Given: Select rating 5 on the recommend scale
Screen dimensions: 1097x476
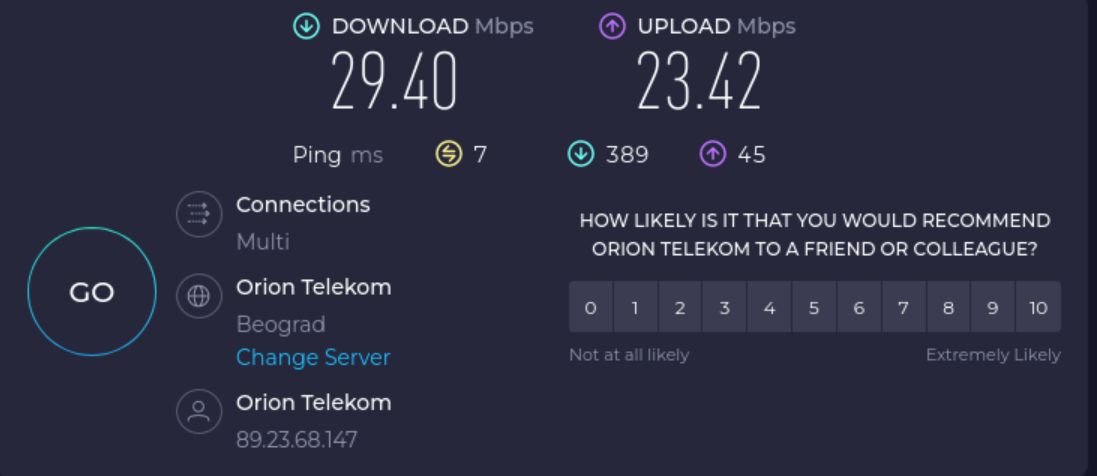Looking at the screenshot, I should (814, 307).
